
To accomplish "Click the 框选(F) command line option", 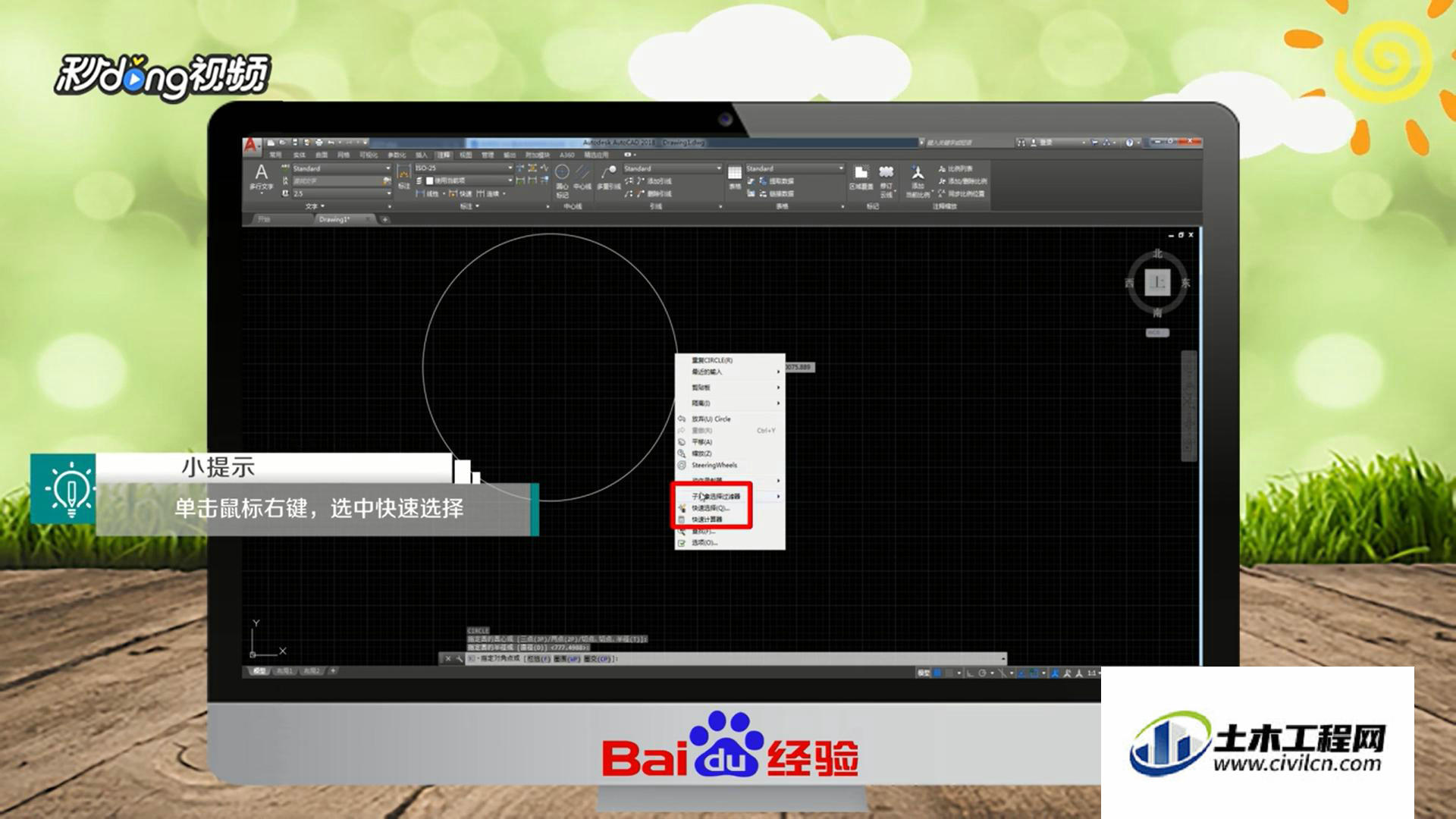I will (x=537, y=659).
